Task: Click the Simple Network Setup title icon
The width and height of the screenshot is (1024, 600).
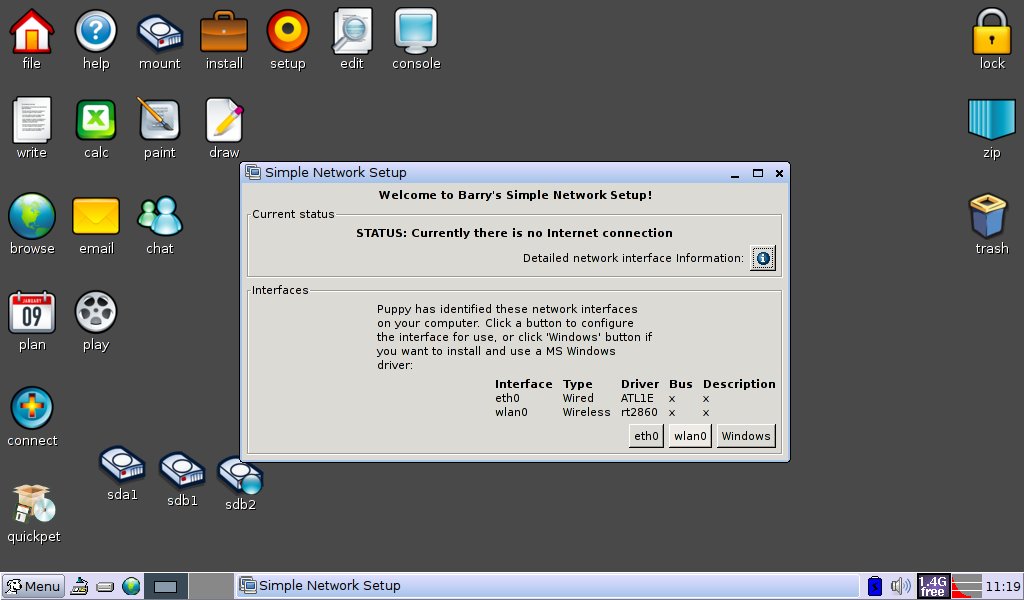Action: point(253,172)
